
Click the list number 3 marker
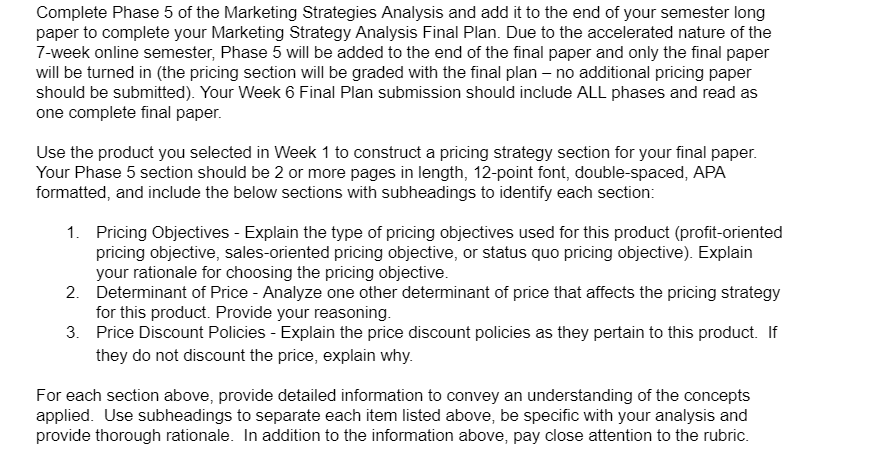click(71, 333)
